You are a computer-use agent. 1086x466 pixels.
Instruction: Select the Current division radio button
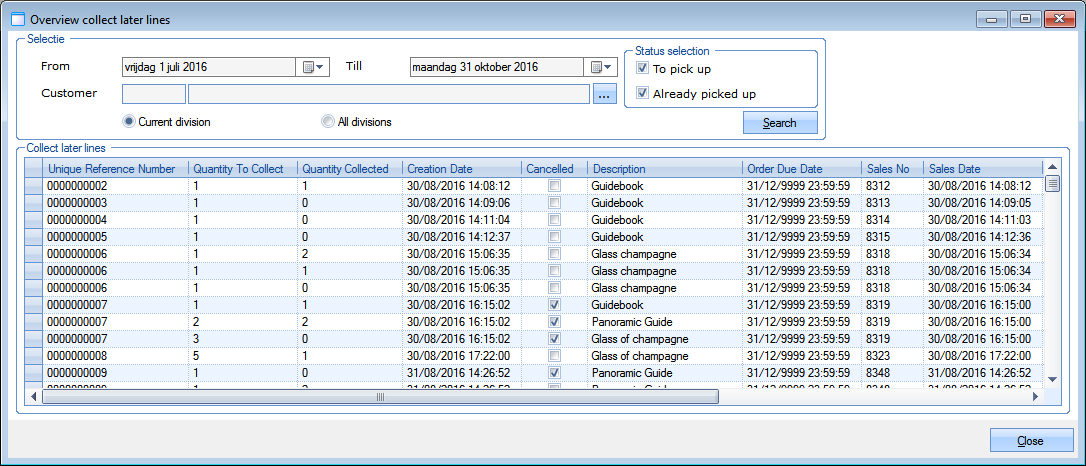129,122
